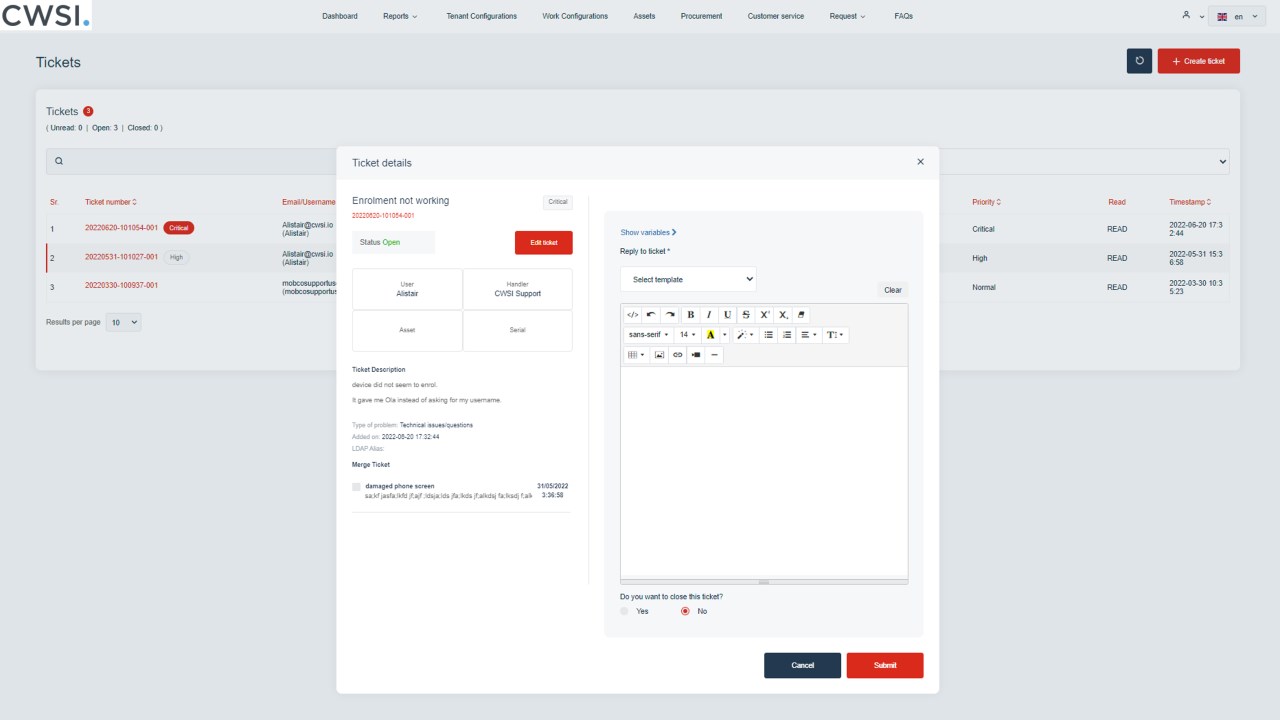This screenshot has height=720, width=1280.
Task: Select the No radio button
Action: point(687,611)
